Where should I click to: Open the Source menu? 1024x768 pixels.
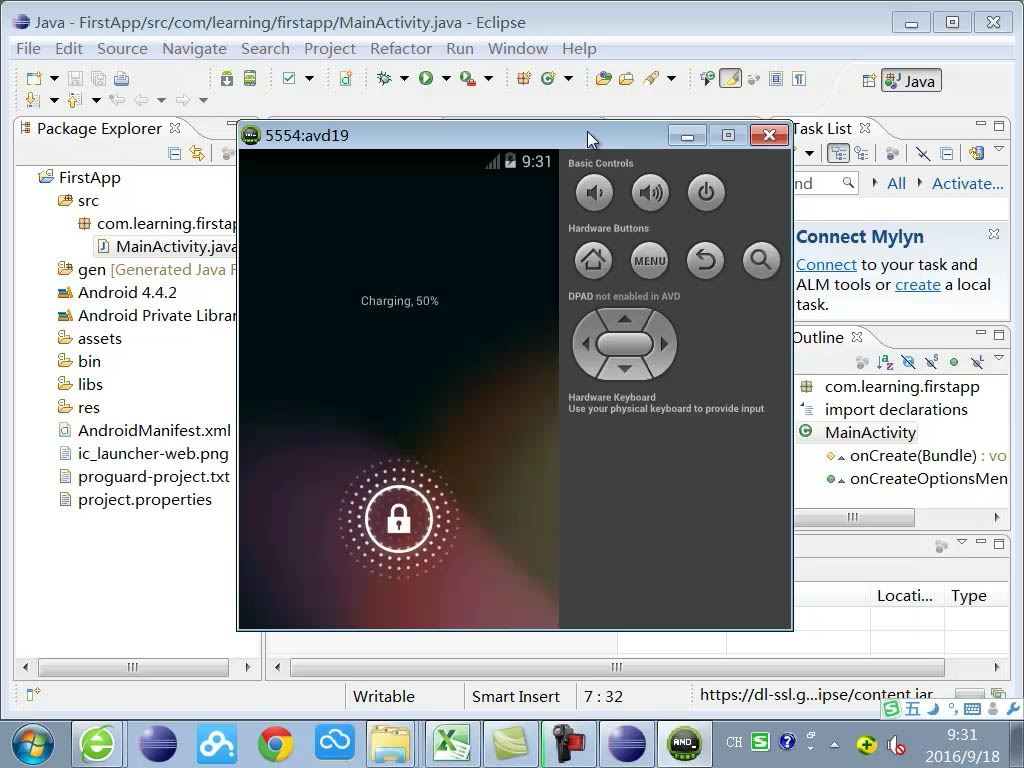122,48
